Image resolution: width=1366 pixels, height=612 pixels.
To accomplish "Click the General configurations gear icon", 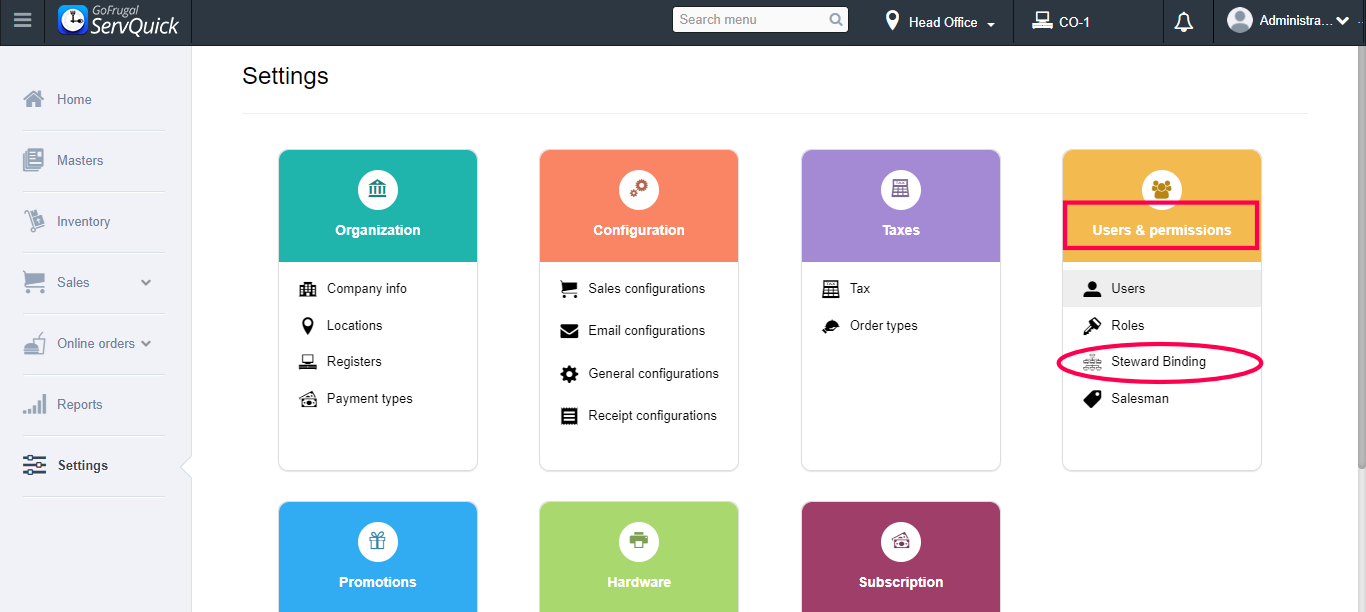I will click(x=569, y=374).
